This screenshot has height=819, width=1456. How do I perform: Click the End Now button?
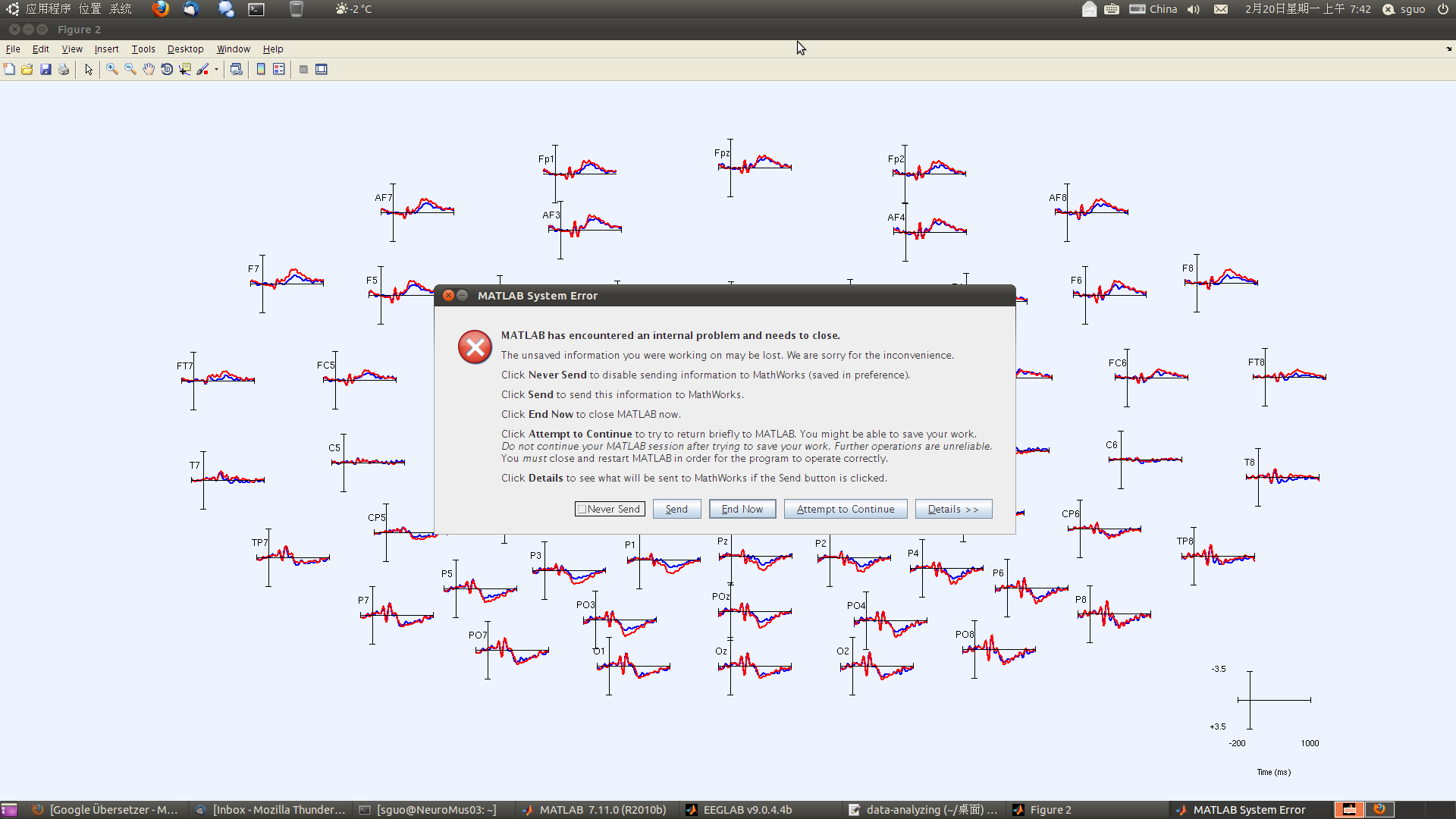pyautogui.click(x=742, y=509)
